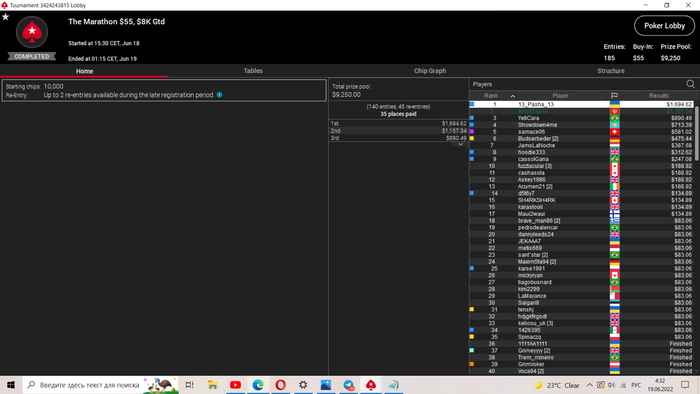Click the 2nd place $1,157.34 prize row
Image resolution: width=700 pixels, height=394 pixels.
click(398, 131)
